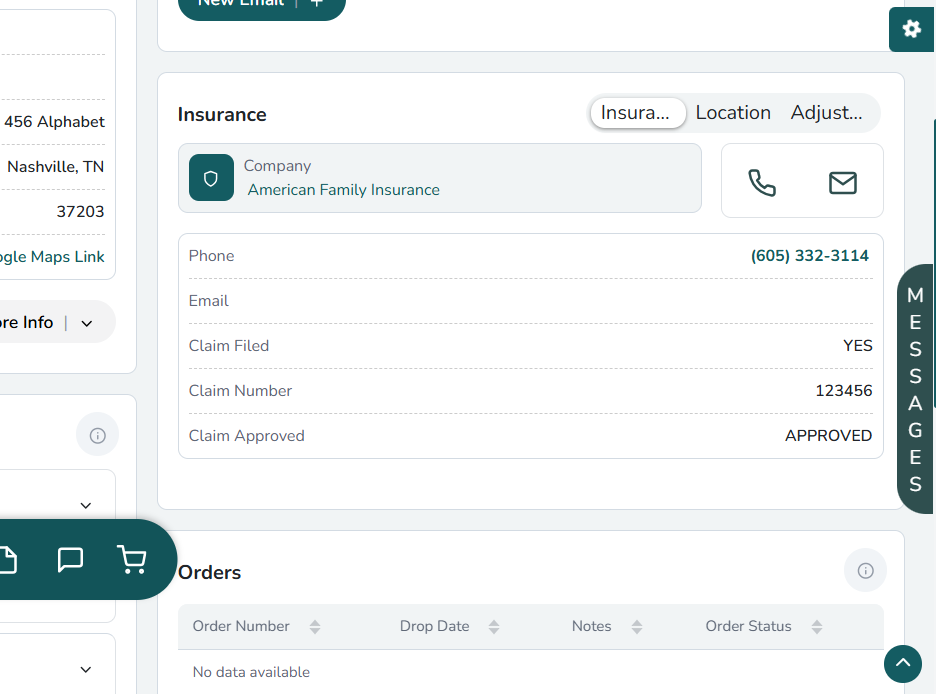
Task: Click the phone number (605) 332-3114
Action: coord(809,256)
